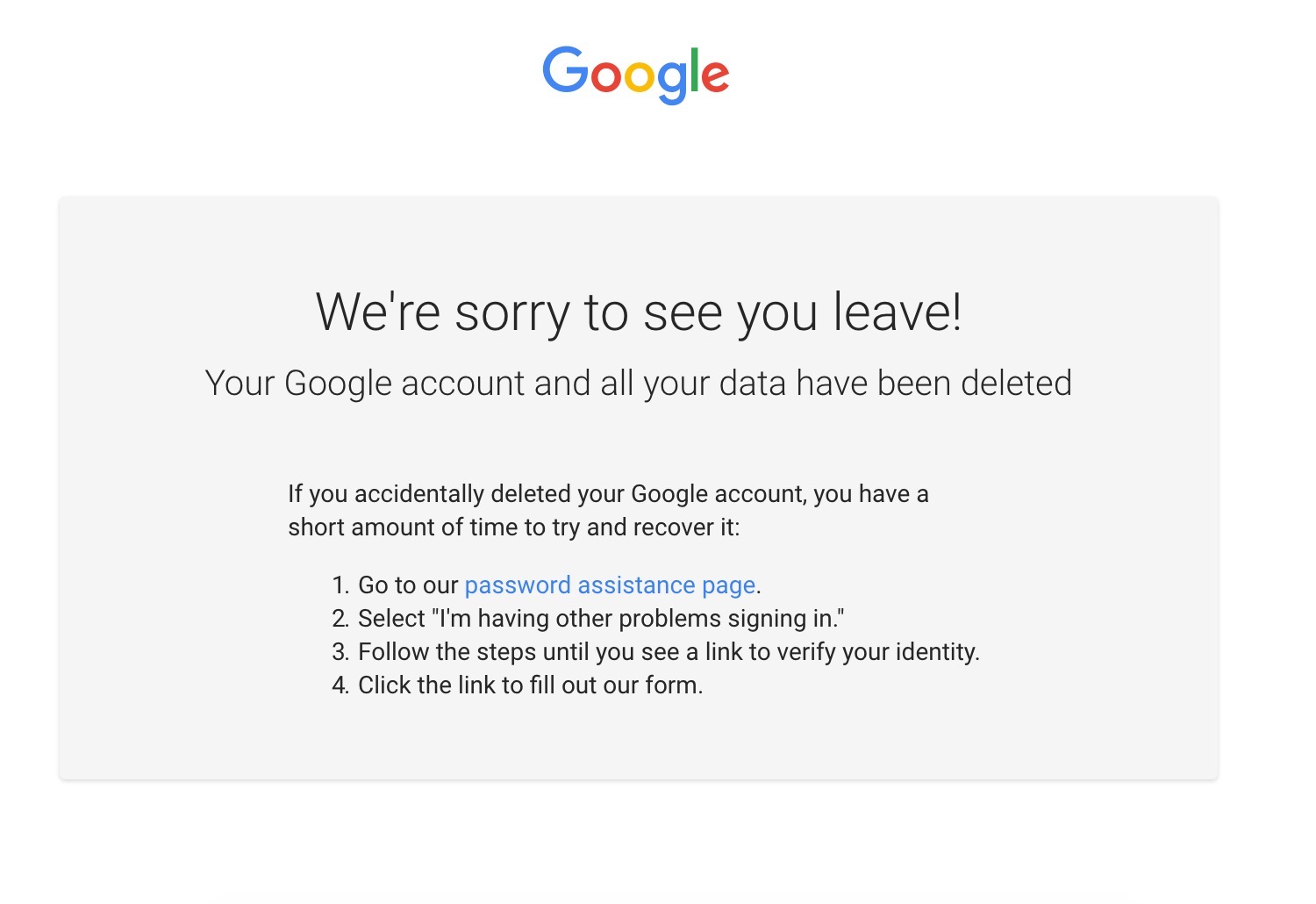Click the "4." list number marker
This screenshot has height=904, width=1316.
coord(340,685)
